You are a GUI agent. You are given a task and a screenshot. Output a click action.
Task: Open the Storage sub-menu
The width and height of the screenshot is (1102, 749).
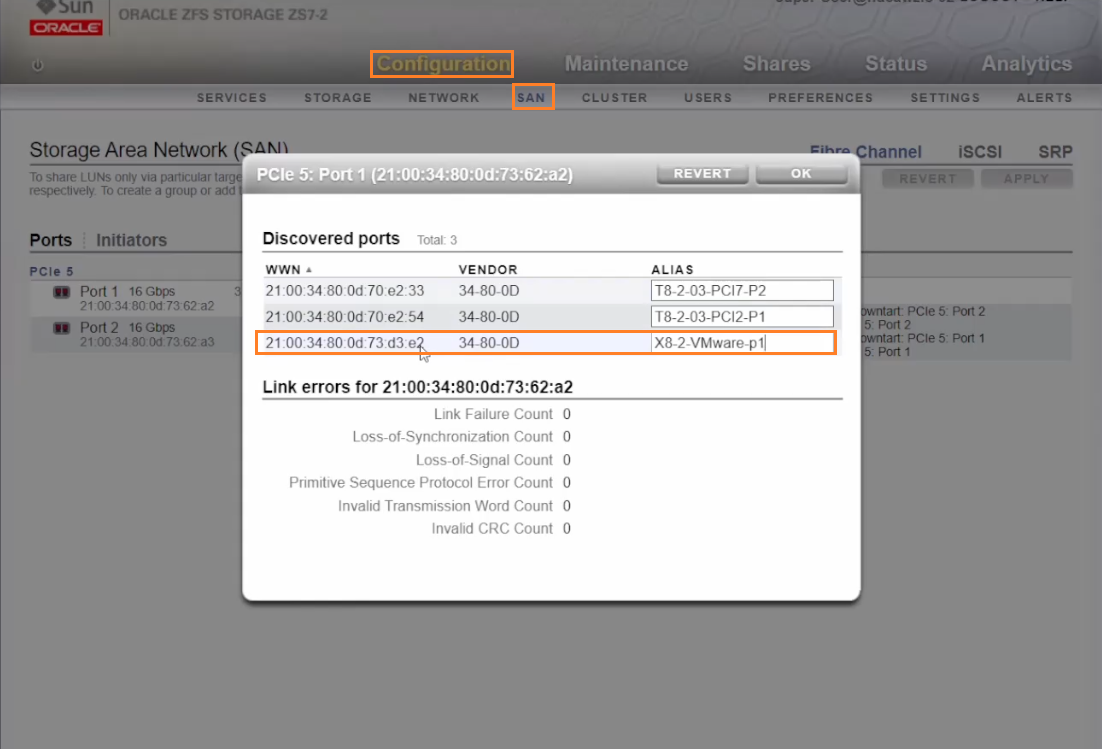[x=338, y=98]
